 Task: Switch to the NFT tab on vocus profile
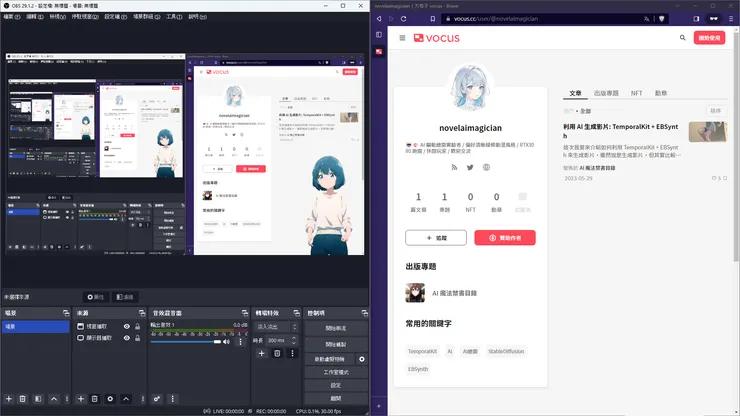(636, 93)
